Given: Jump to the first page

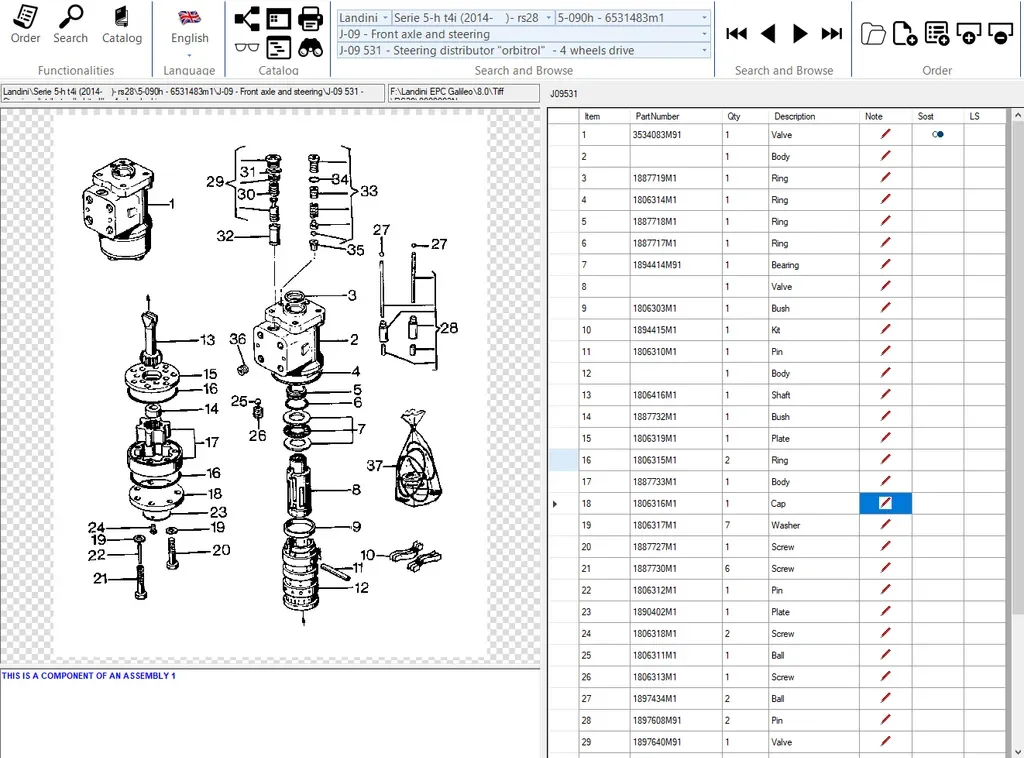Looking at the screenshot, I should [x=737, y=34].
